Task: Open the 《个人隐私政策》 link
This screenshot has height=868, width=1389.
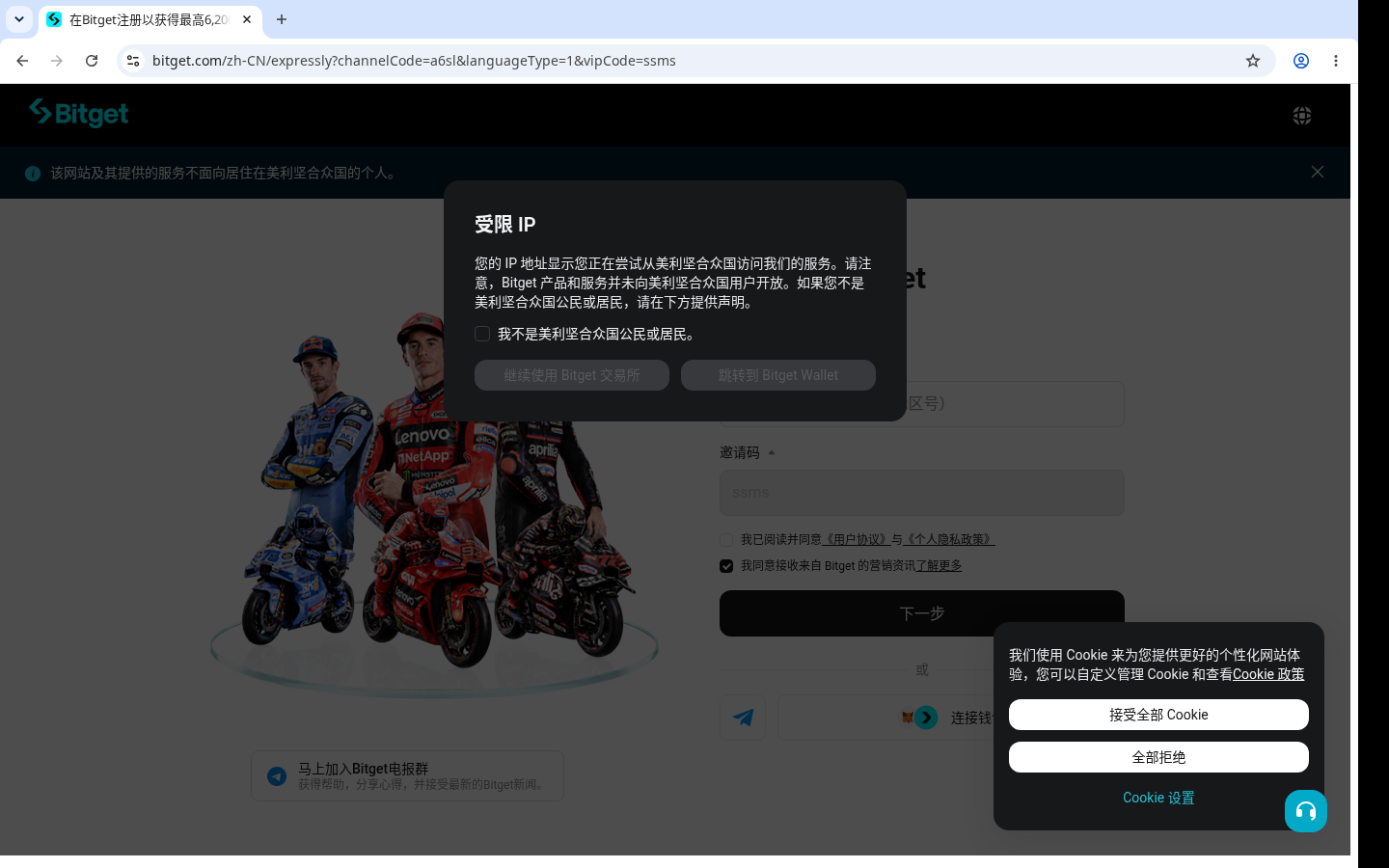Action: click(x=949, y=540)
